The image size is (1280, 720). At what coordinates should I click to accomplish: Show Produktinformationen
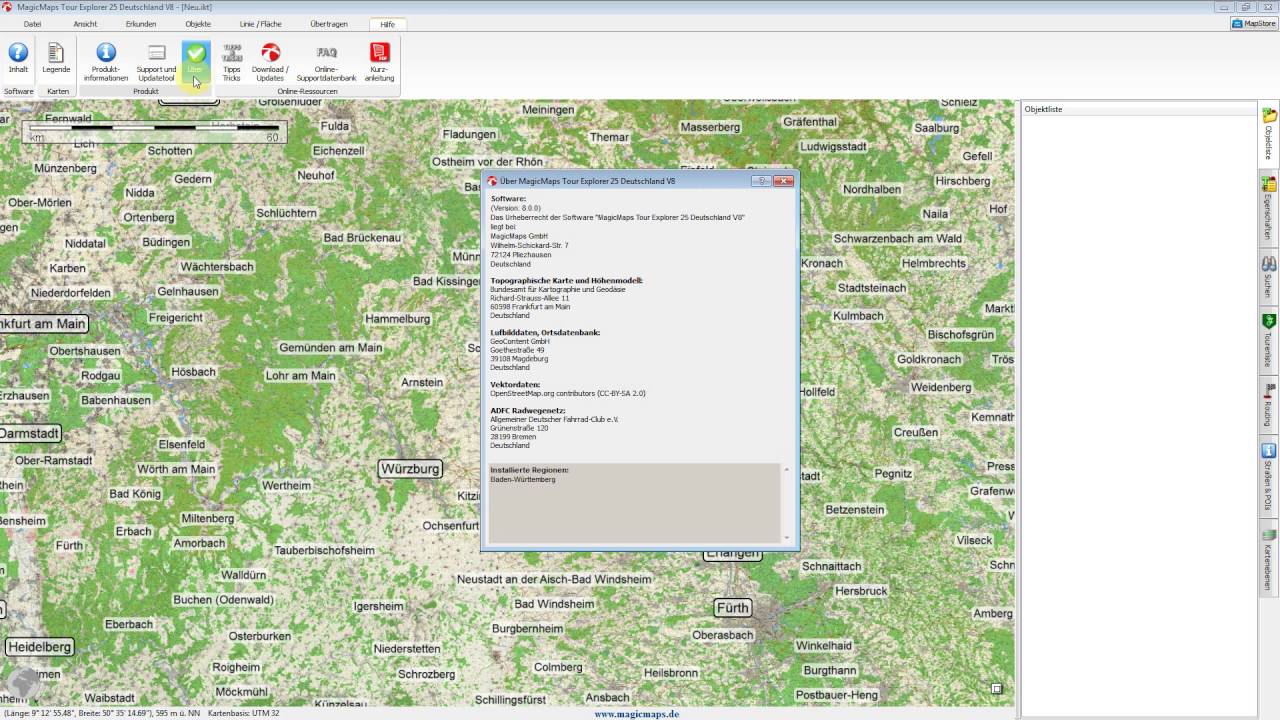pyautogui.click(x=106, y=62)
